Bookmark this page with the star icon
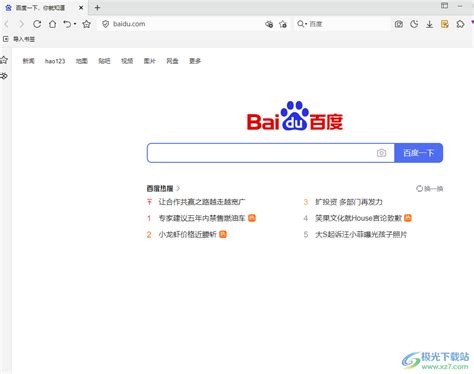This screenshot has height=374, width=474. (87, 24)
